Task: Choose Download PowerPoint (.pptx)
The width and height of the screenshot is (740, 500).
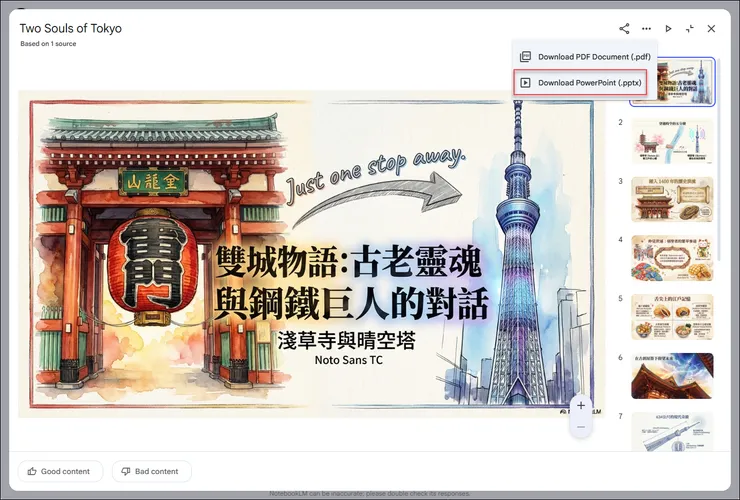Action: [x=584, y=83]
